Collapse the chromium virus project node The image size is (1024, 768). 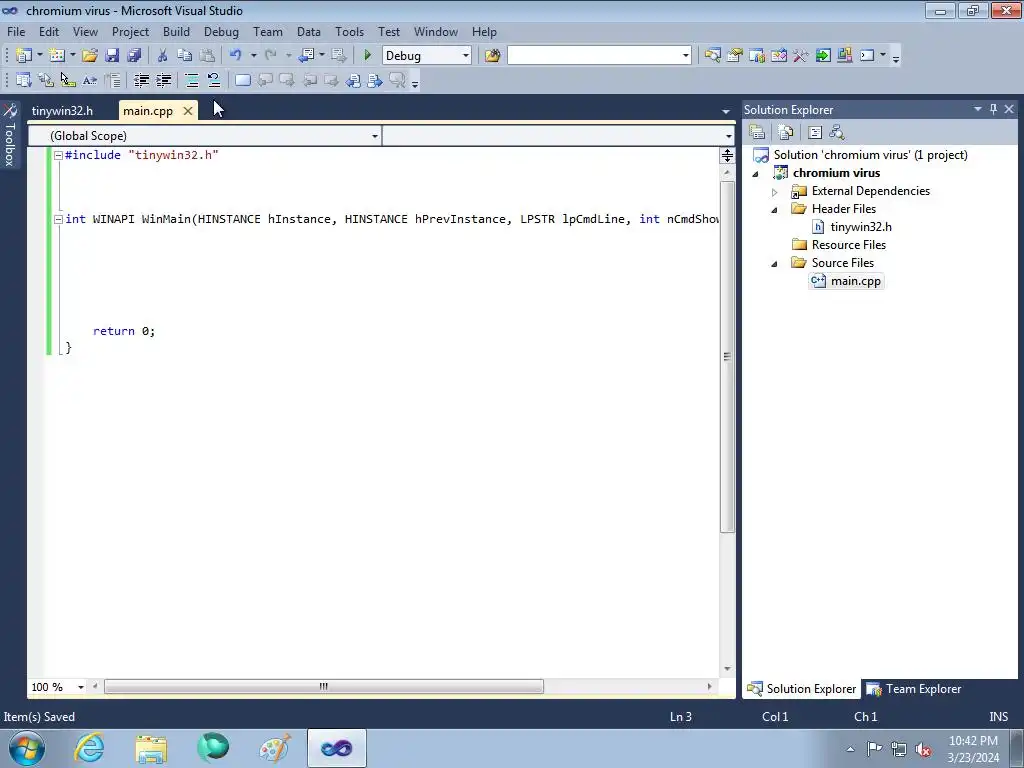[756, 174]
